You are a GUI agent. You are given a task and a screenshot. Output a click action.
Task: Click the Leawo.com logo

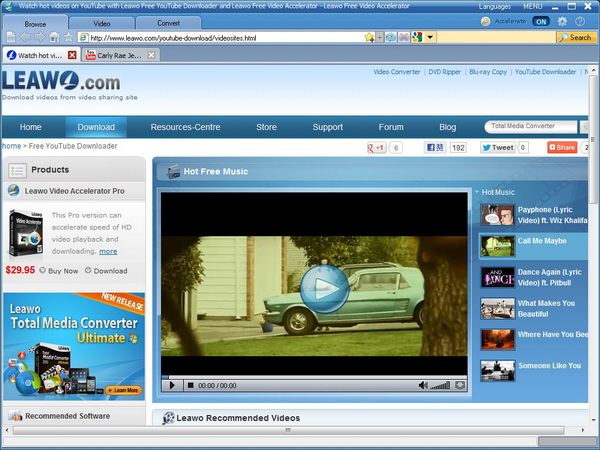pos(61,81)
